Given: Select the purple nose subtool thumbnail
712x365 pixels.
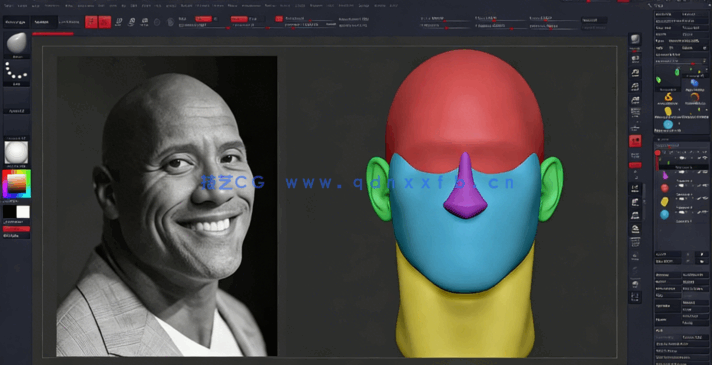Looking at the screenshot, I should point(665,175).
